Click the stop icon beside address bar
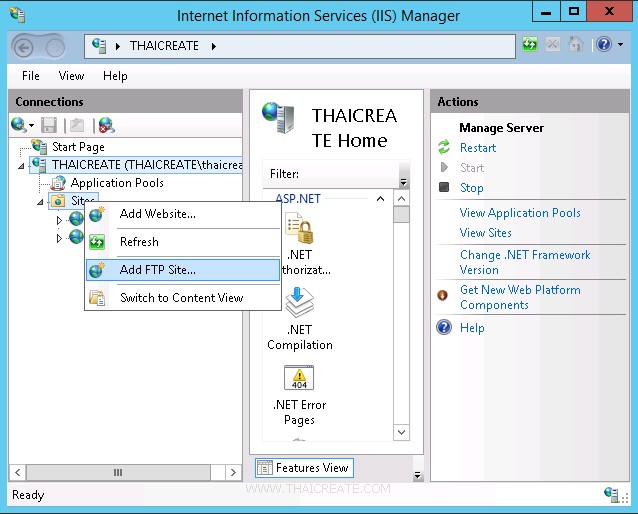 (x=553, y=44)
